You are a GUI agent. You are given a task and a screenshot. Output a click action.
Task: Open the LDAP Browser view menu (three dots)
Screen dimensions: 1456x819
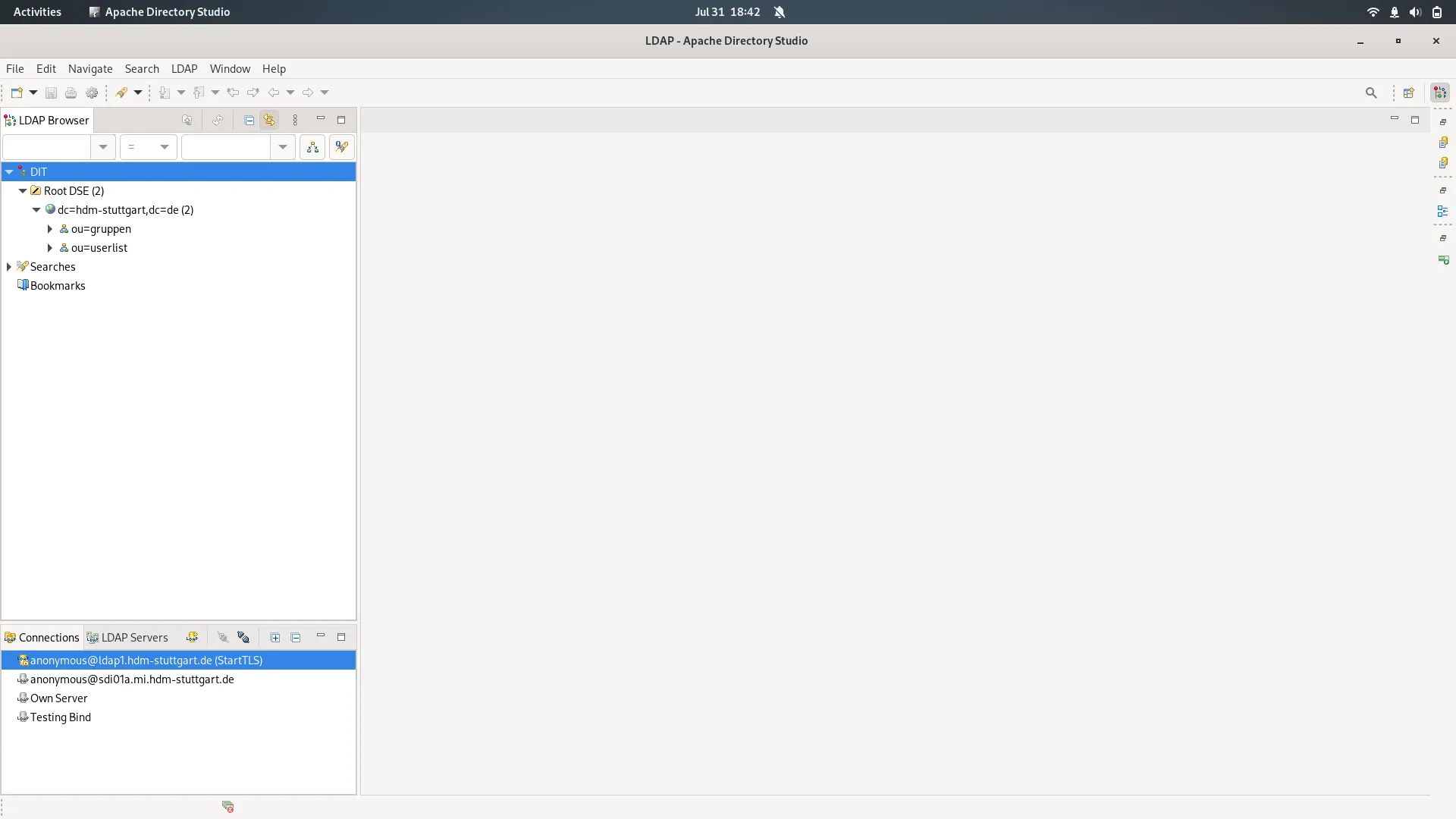pyautogui.click(x=295, y=121)
